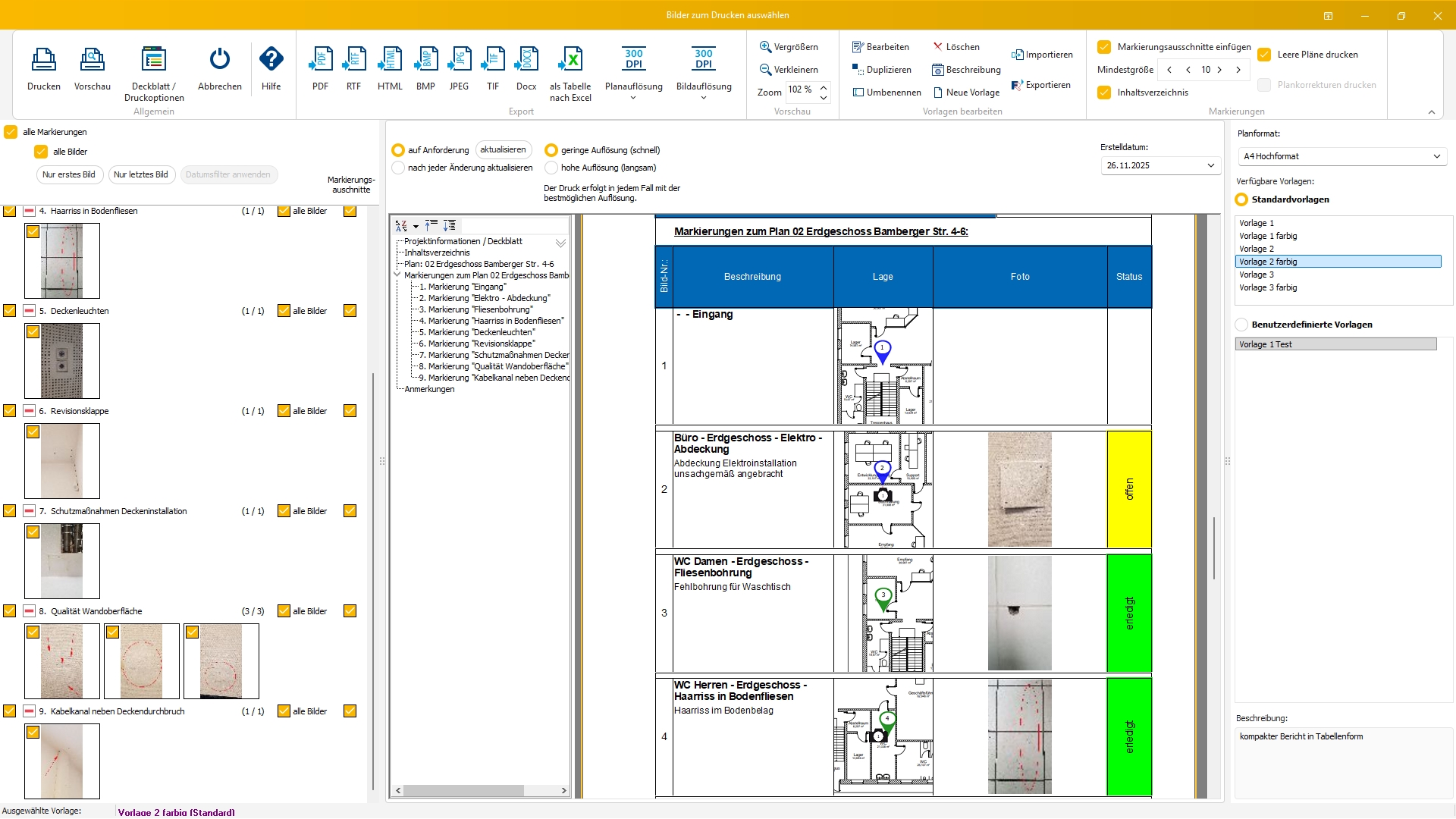
Task: Export the report as PDF
Action: 320,60
